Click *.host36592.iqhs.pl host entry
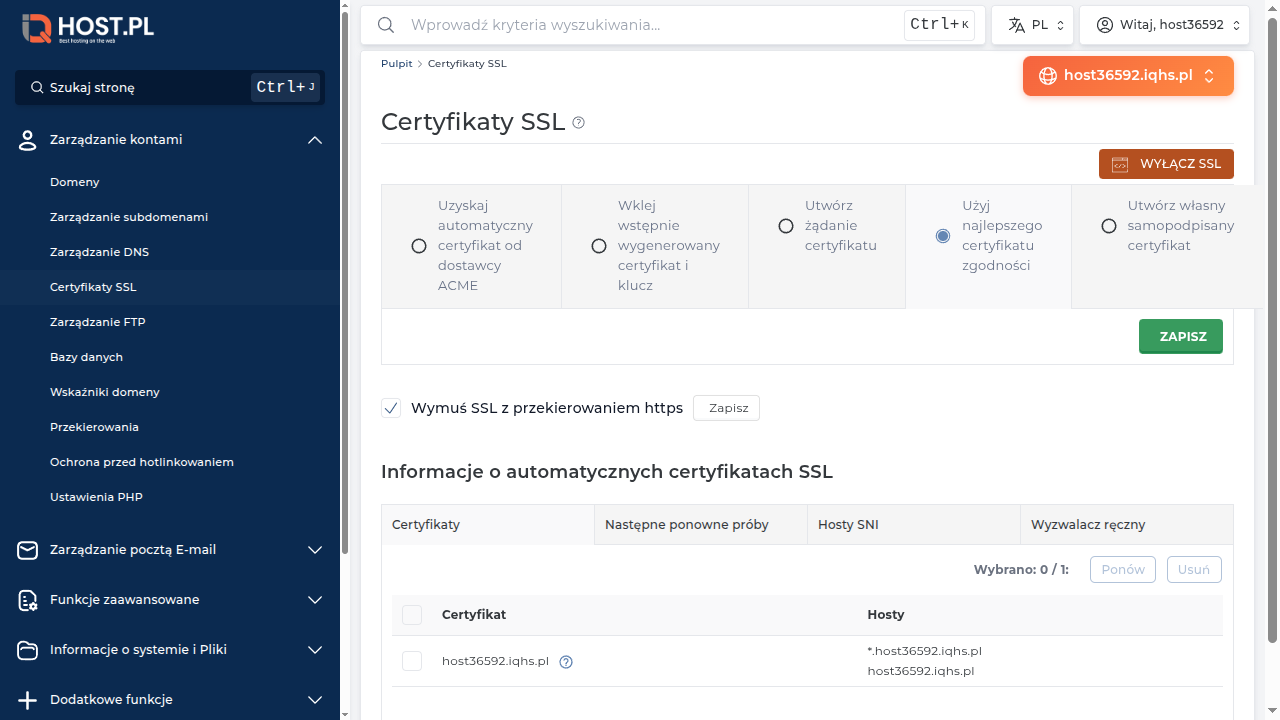 tap(925, 651)
